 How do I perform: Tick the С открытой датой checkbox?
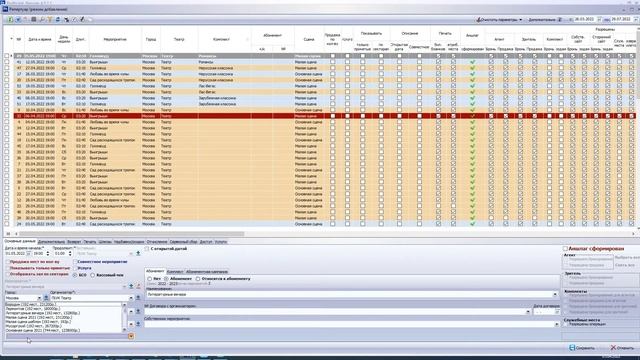147,249
